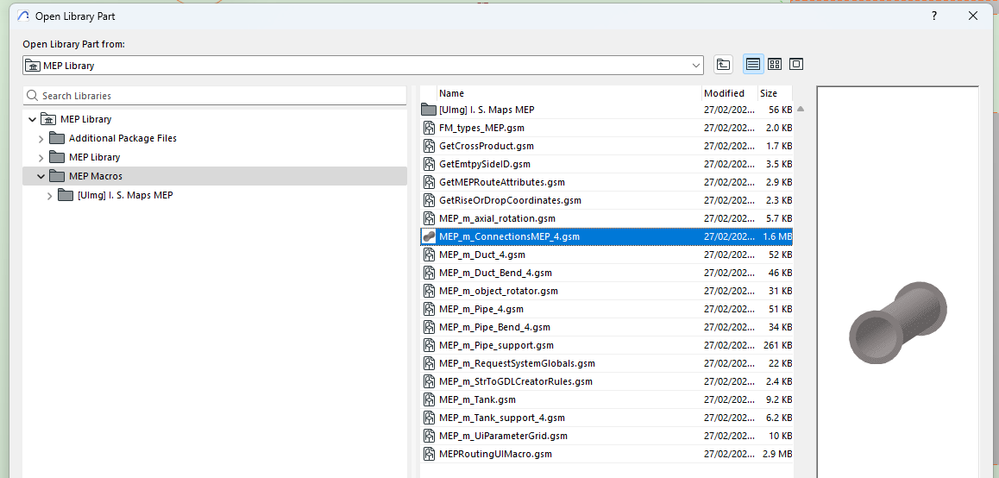Click the pipe icon of MEP_m_ConnectionsMEP_4.gsm
999x478 pixels.
[x=429, y=236]
